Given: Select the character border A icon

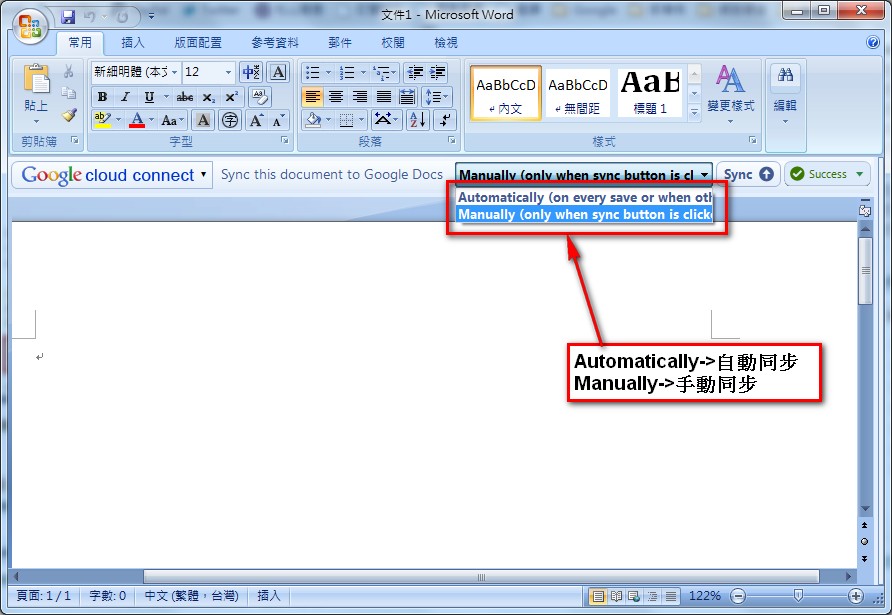Looking at the screenshot, I should [278, 72].
